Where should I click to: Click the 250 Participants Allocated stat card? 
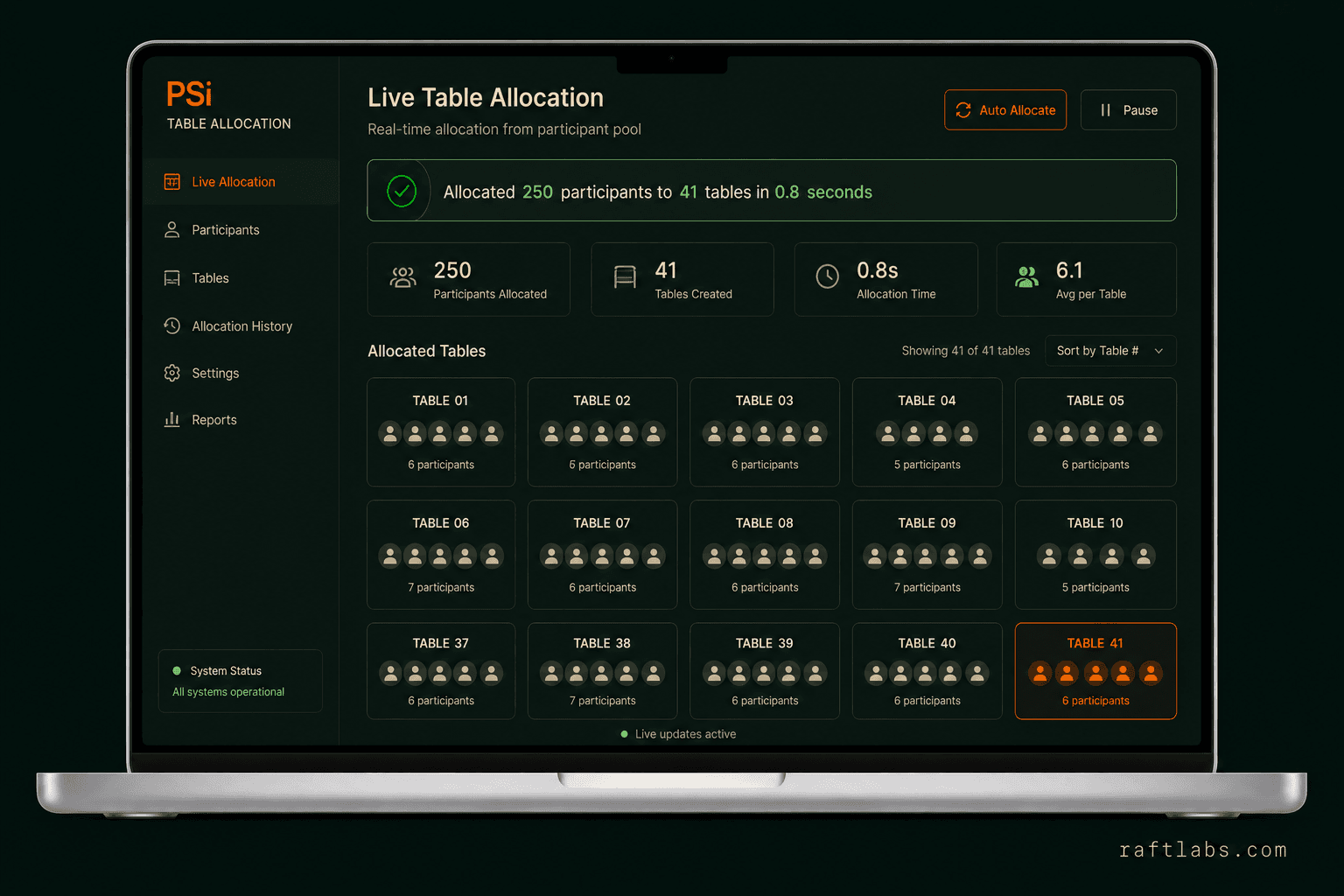click(469, 279)
